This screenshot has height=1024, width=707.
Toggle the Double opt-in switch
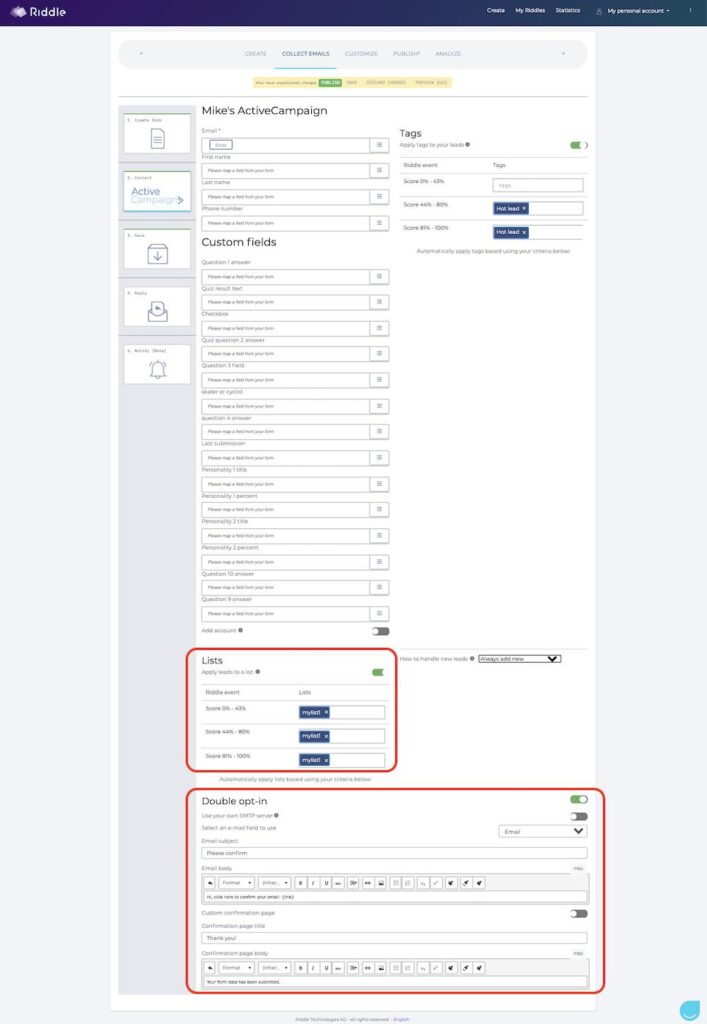click(x=578, y=799)
